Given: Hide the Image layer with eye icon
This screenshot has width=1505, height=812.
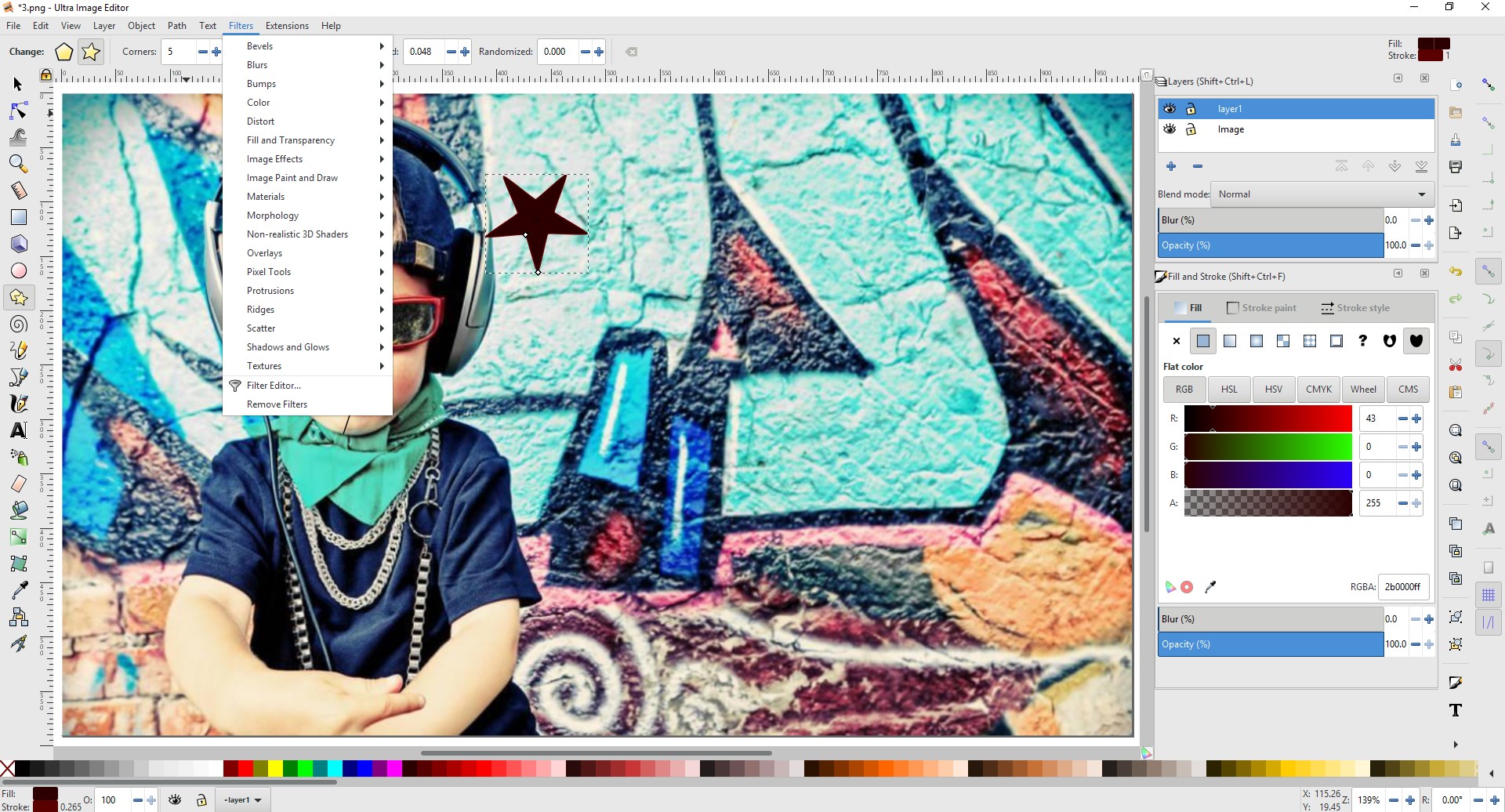Looking at the screenshot, I should click(x=1170, y=129).
